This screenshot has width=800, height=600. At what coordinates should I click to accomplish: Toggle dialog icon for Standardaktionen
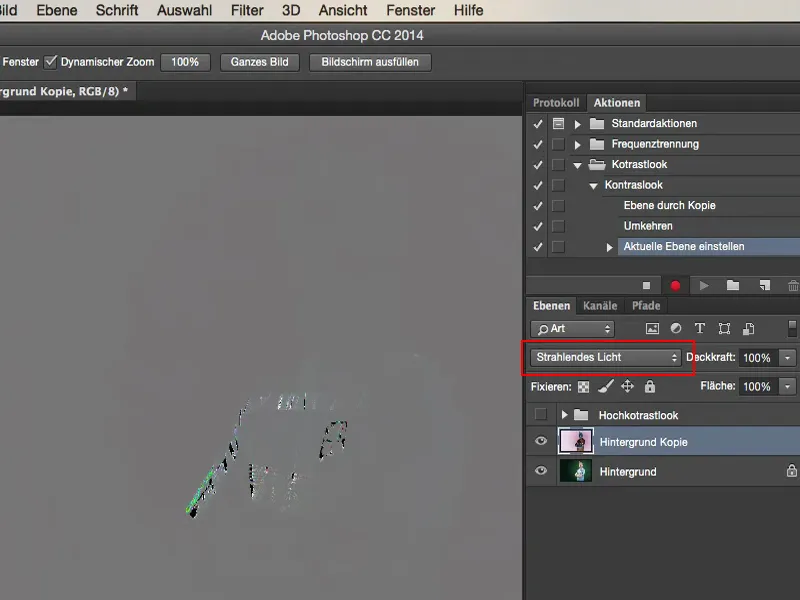(559, 123)
